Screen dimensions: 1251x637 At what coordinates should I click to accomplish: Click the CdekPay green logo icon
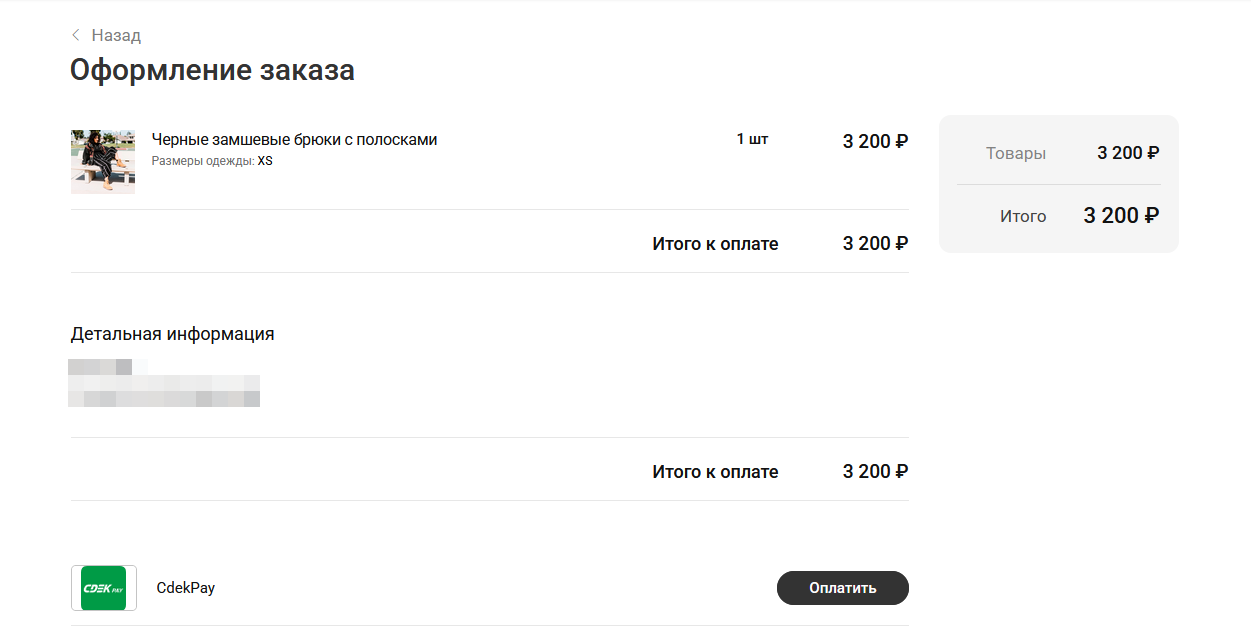pos(103,588)
